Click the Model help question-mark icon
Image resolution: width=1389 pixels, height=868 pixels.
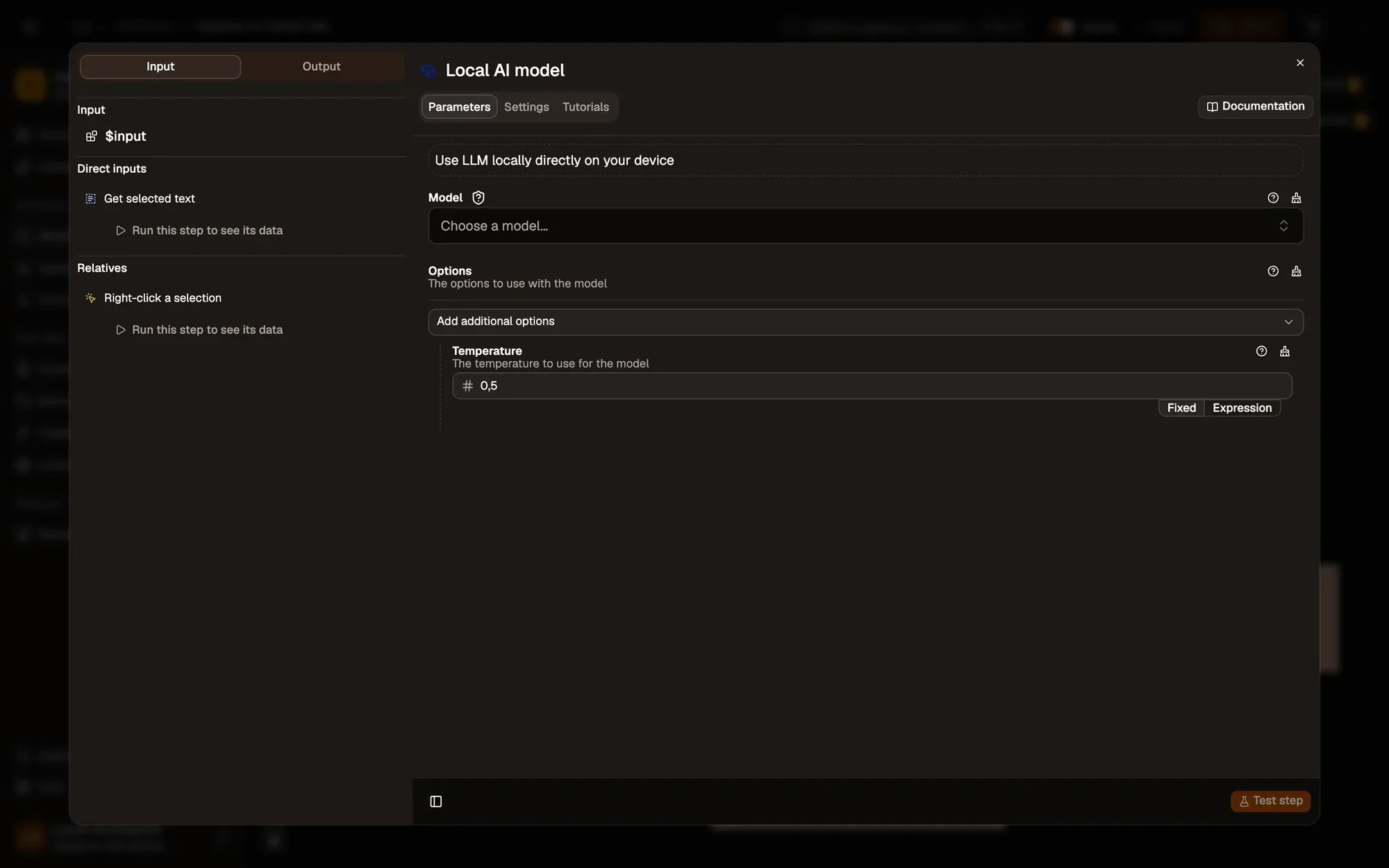point(1273,198)
